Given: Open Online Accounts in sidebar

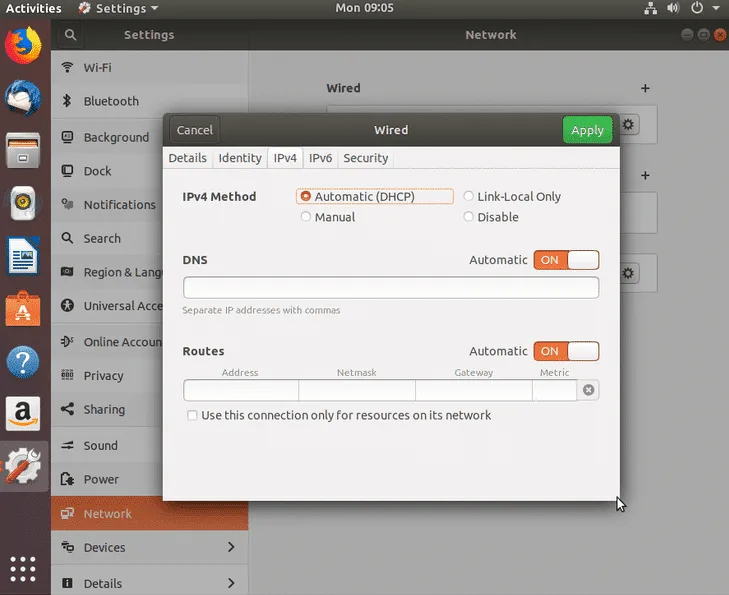Looking at the screenshot, I should [107, 342].
